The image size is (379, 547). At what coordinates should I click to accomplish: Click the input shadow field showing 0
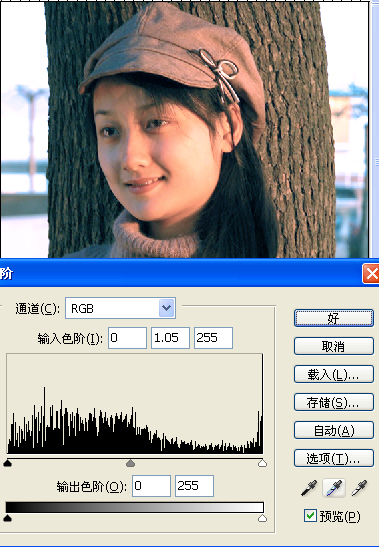click(127, 338)
